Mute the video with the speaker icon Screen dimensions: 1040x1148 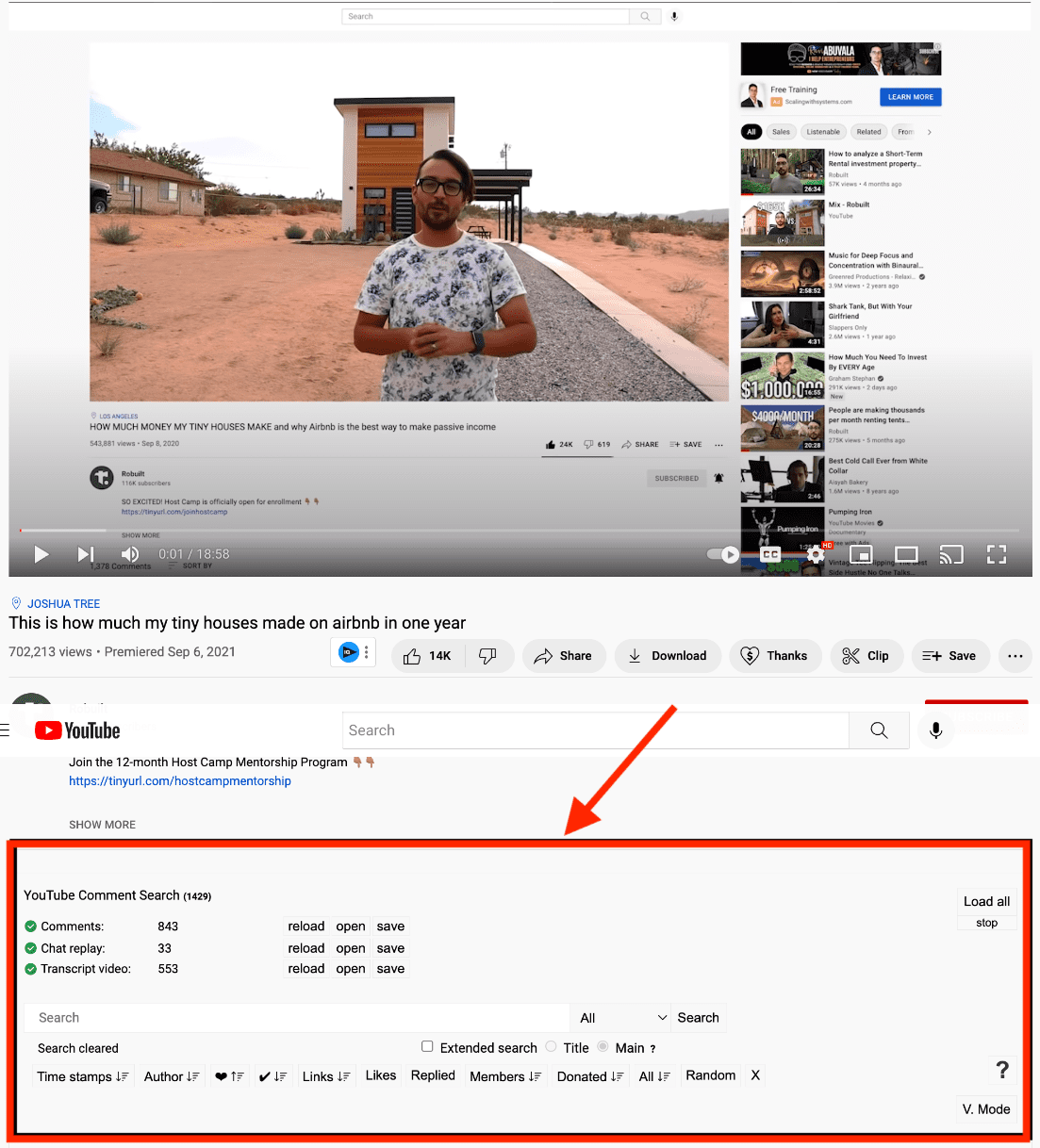(130, 554)
